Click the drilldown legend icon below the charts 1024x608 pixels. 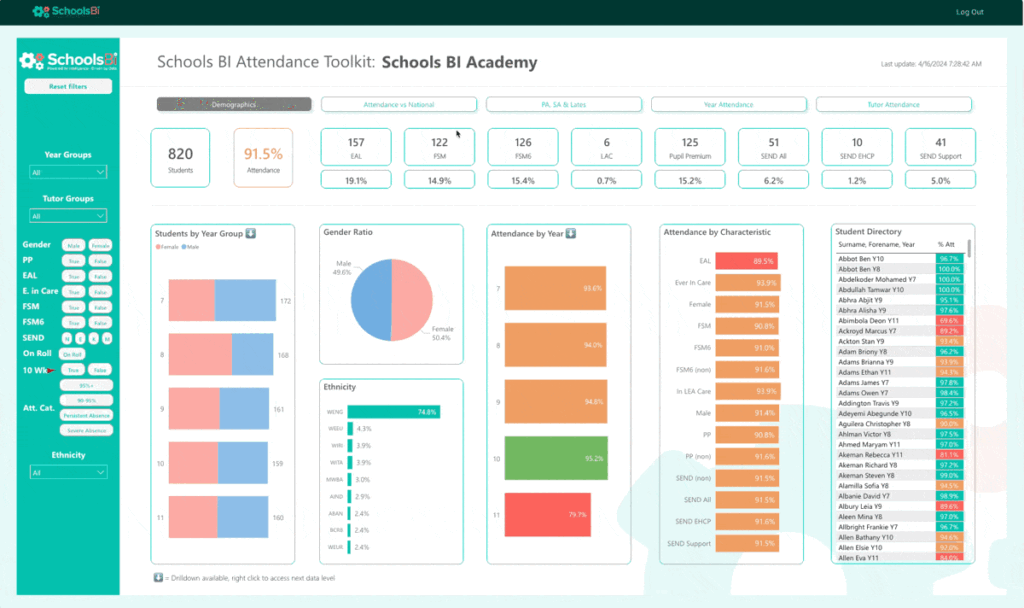click(x=158, y=577)
